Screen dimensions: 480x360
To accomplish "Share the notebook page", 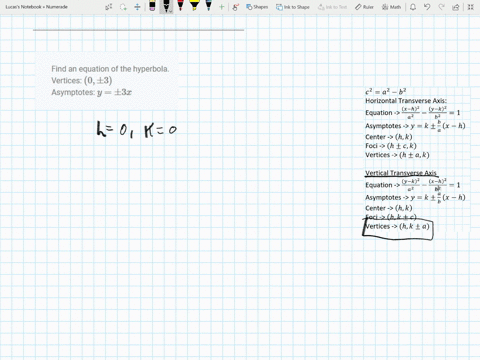I will (x=456, y=7).
